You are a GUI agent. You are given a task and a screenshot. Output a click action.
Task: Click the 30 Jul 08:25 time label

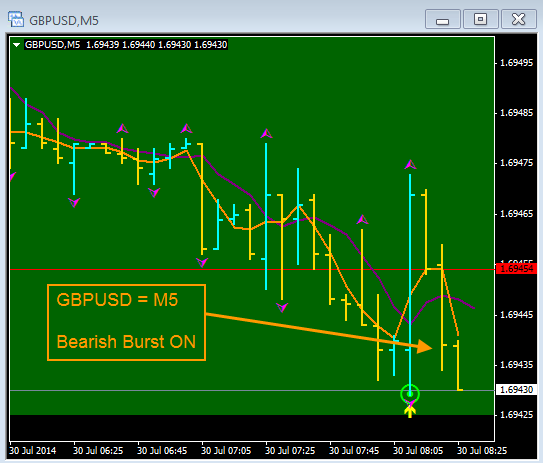pyautogui.click(x=482, y=451)
